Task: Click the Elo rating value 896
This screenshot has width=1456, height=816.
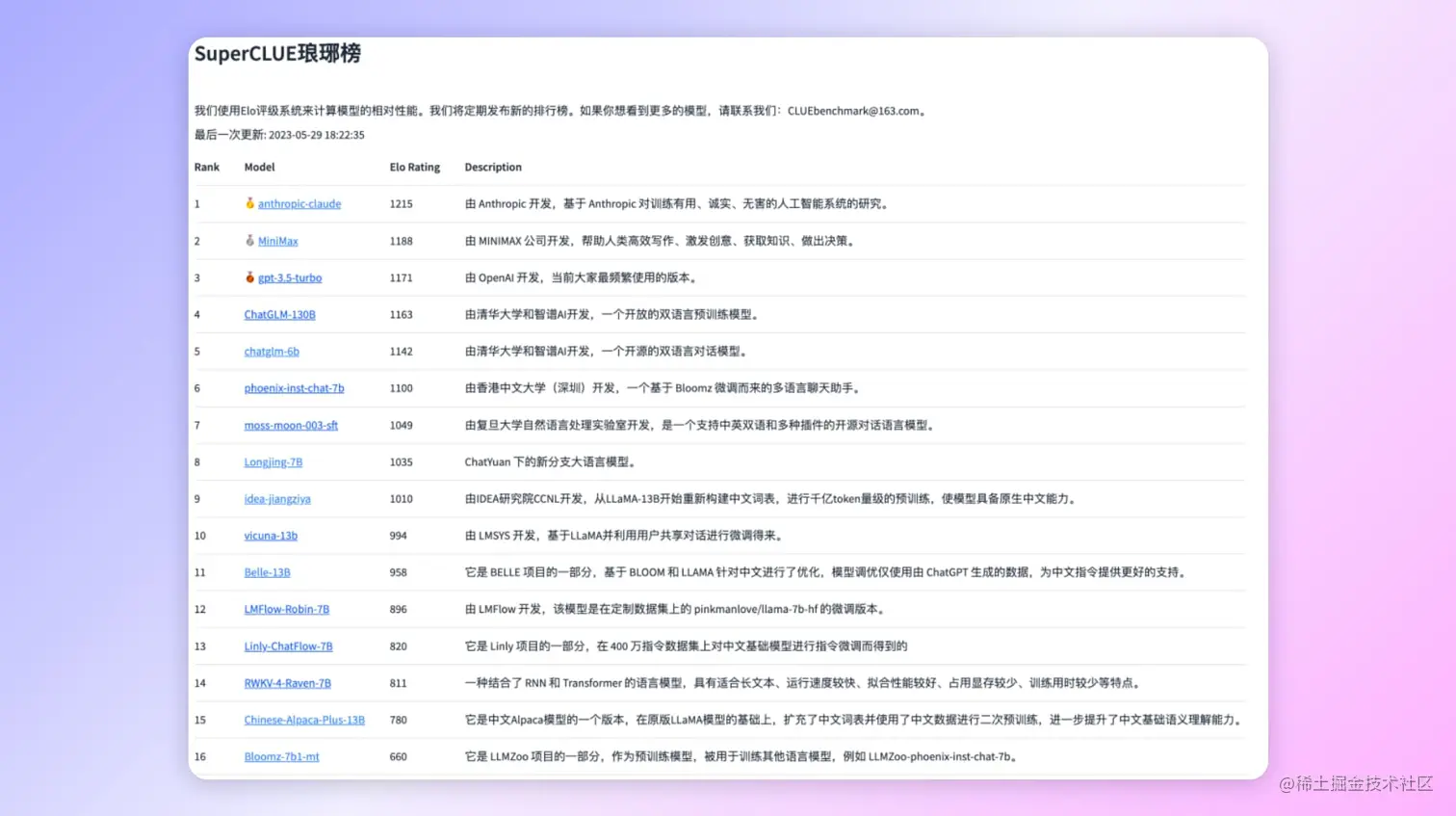Action: 399,609
